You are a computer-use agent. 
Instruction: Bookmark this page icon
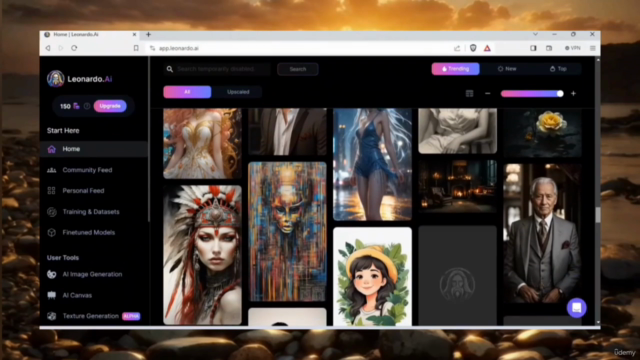click(136, 48)
